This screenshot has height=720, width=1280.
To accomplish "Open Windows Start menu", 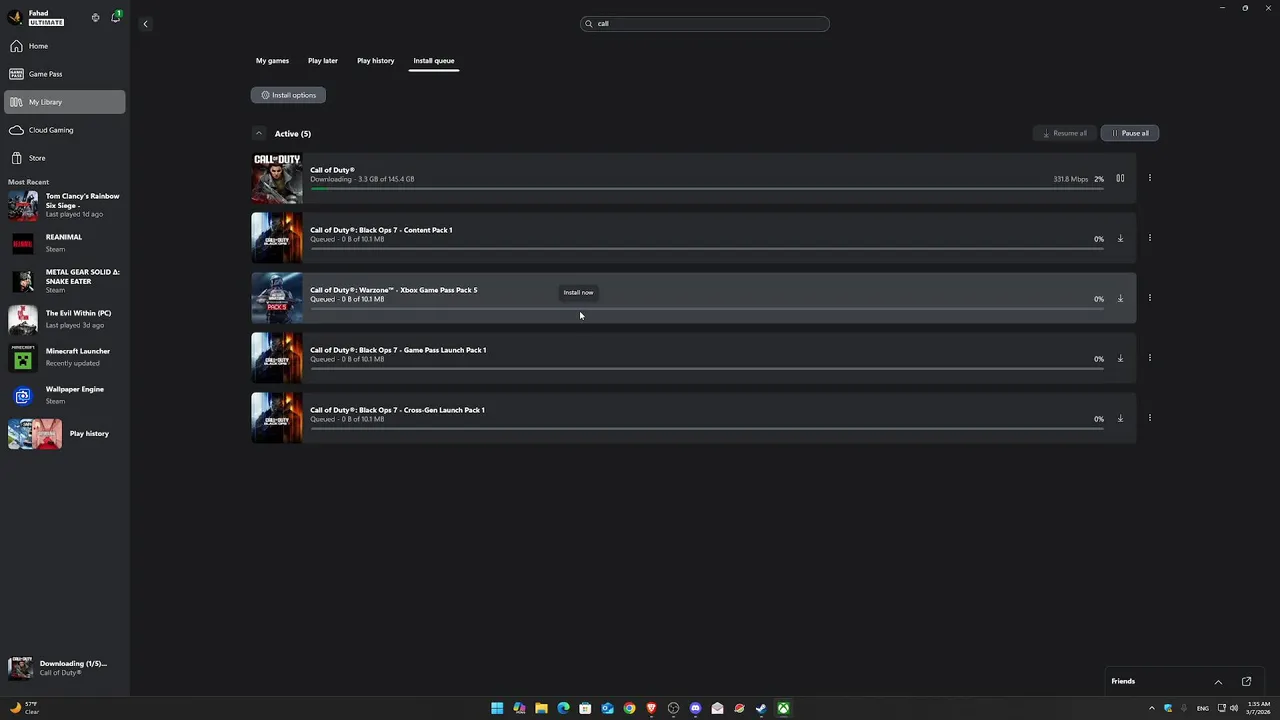I will coord(497,708).
